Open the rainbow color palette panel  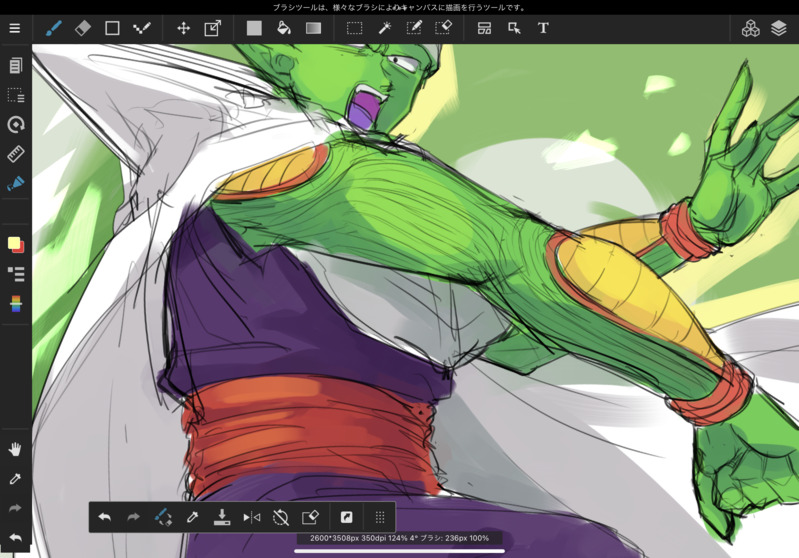15,303
